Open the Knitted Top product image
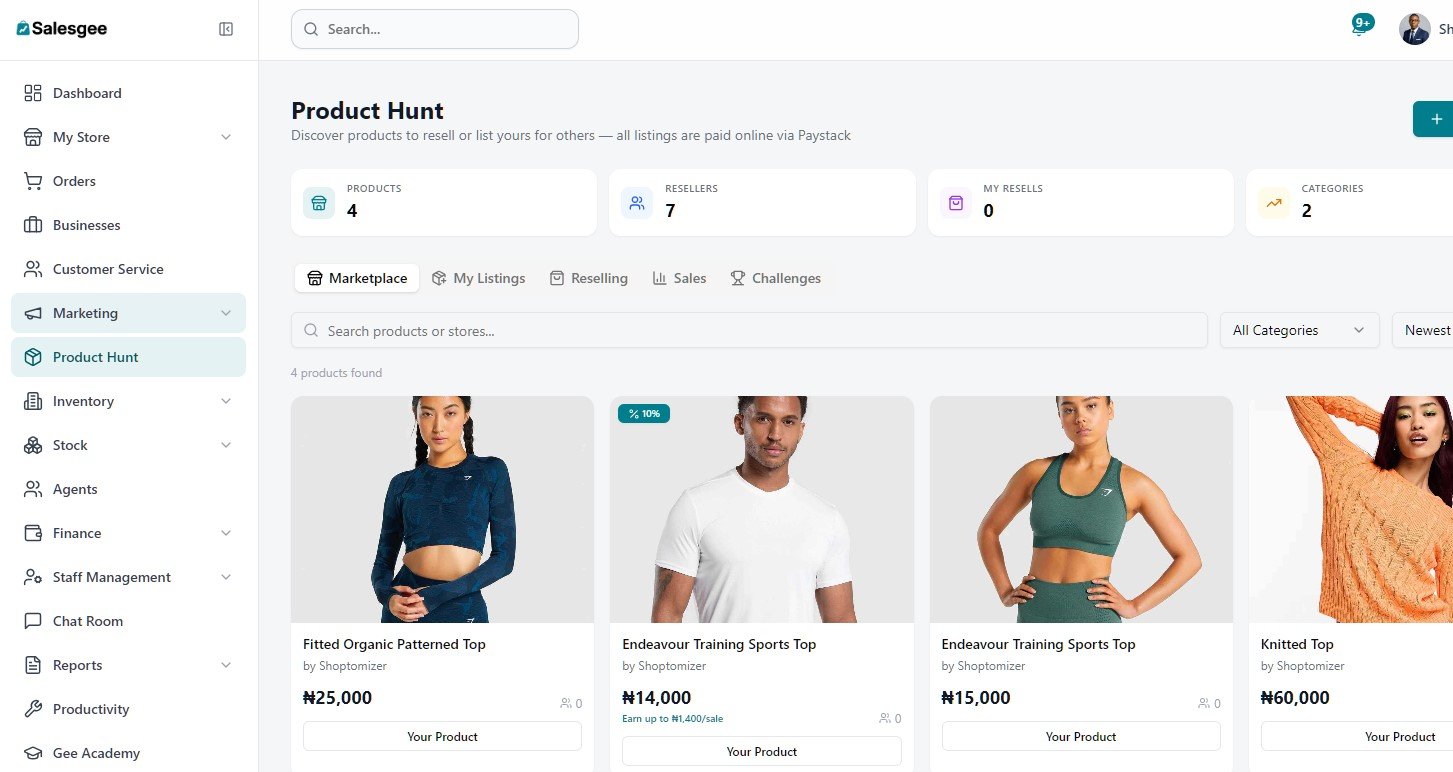Viewport: 1453px width, 772px height. click(x=1350, y=509)
